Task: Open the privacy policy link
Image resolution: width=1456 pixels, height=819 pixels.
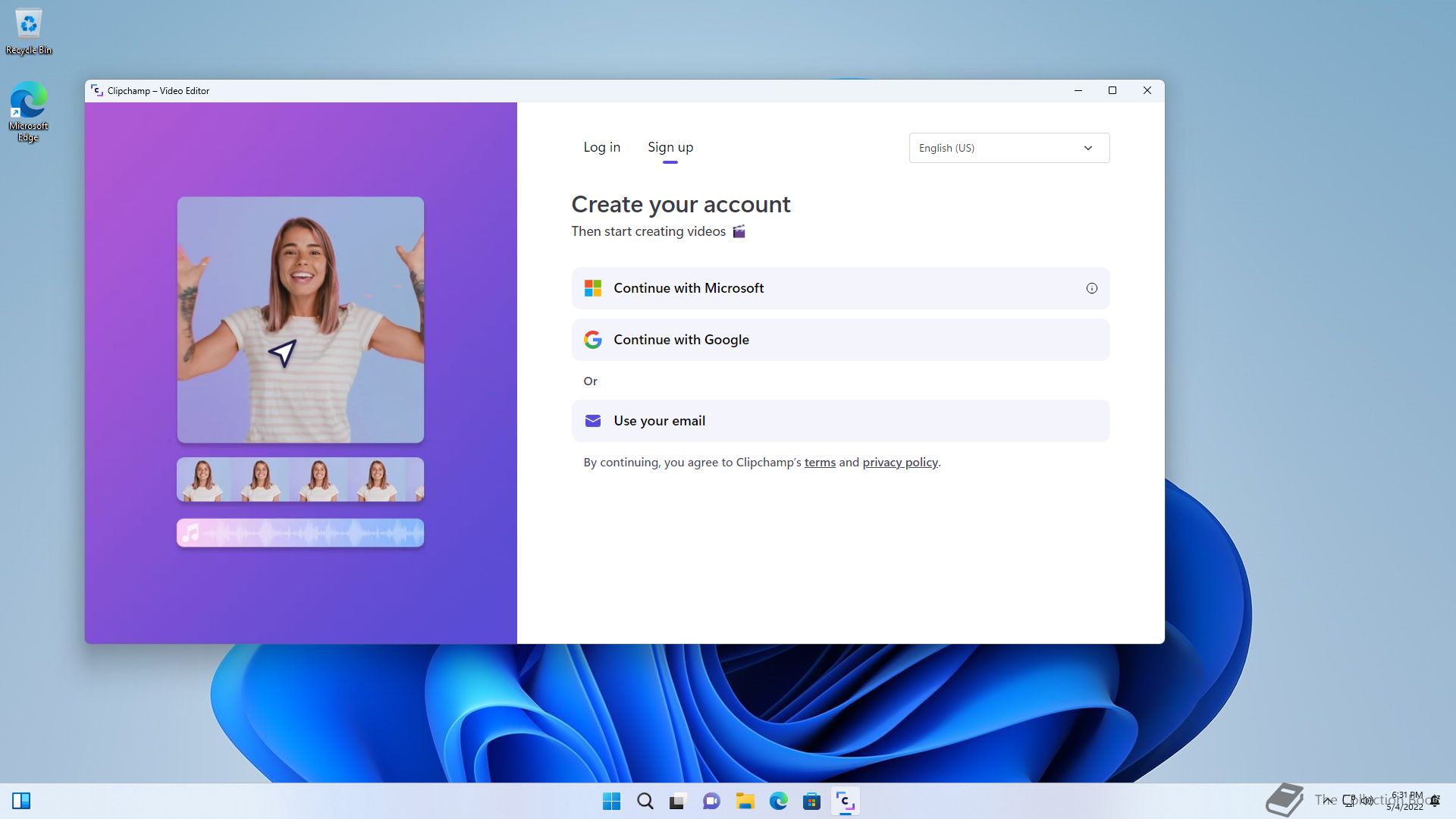Action: pyautogui.click(x=900, y=463)
